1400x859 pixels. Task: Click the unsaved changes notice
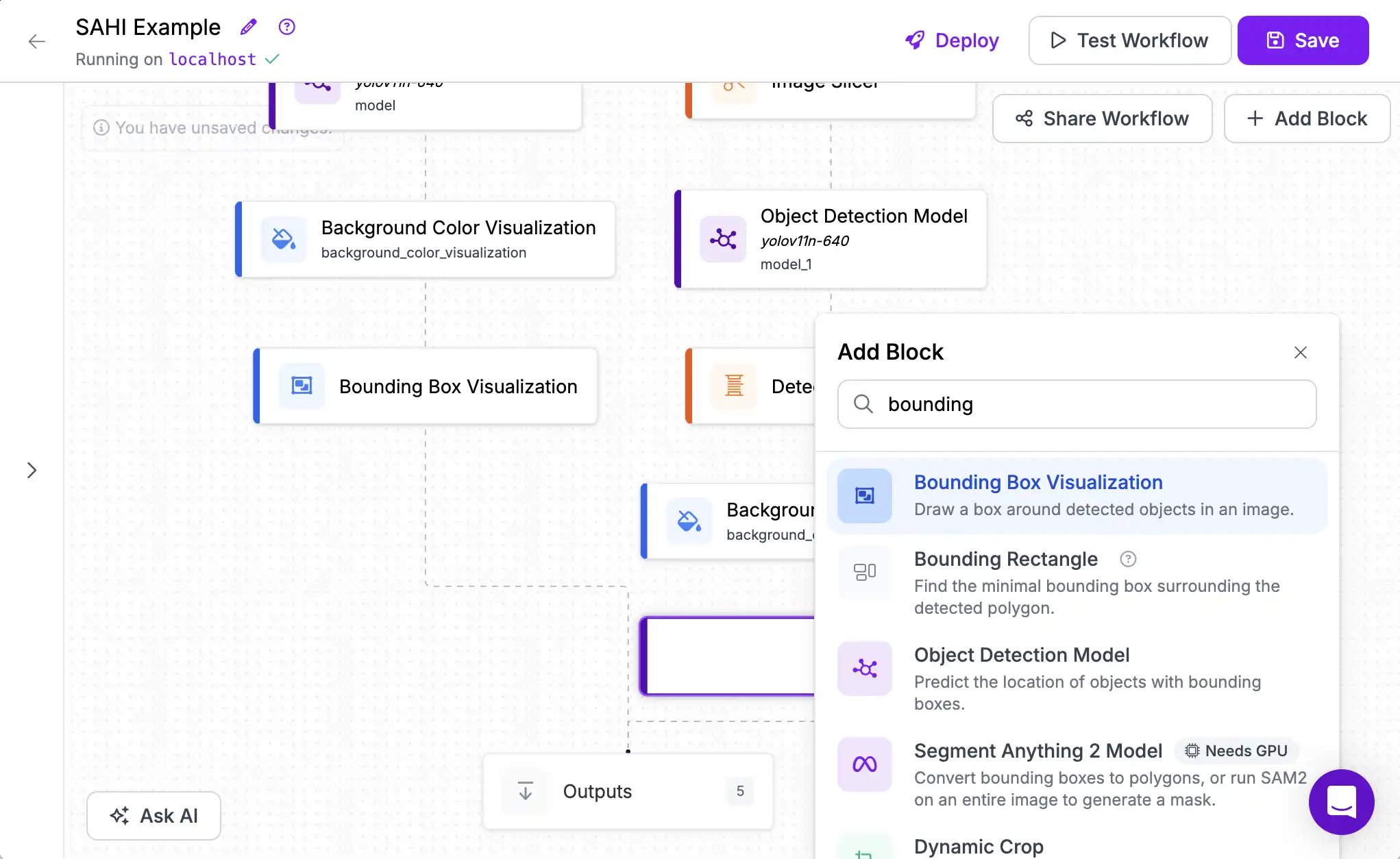click(212, 127)
